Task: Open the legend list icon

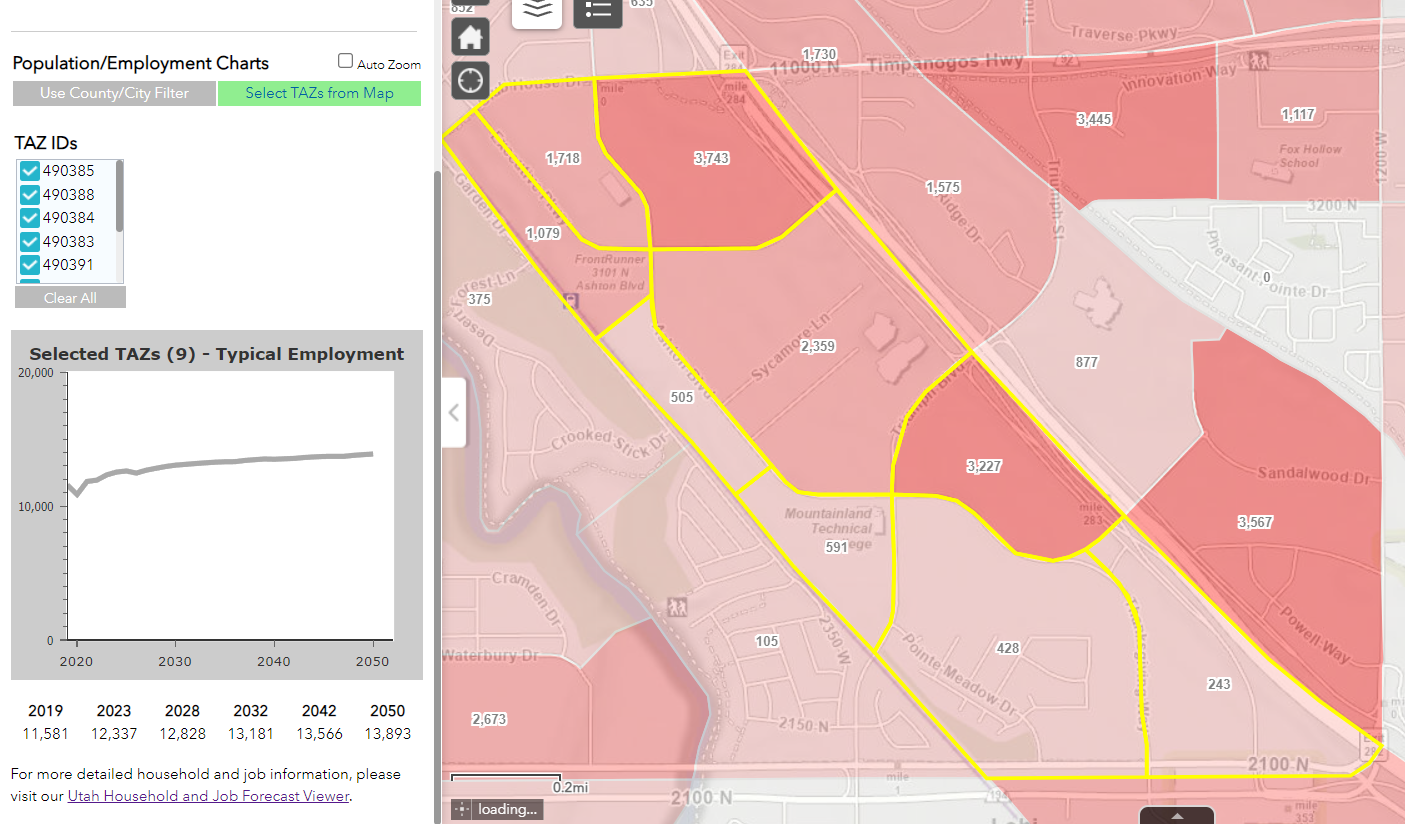Action: point(598,10)
